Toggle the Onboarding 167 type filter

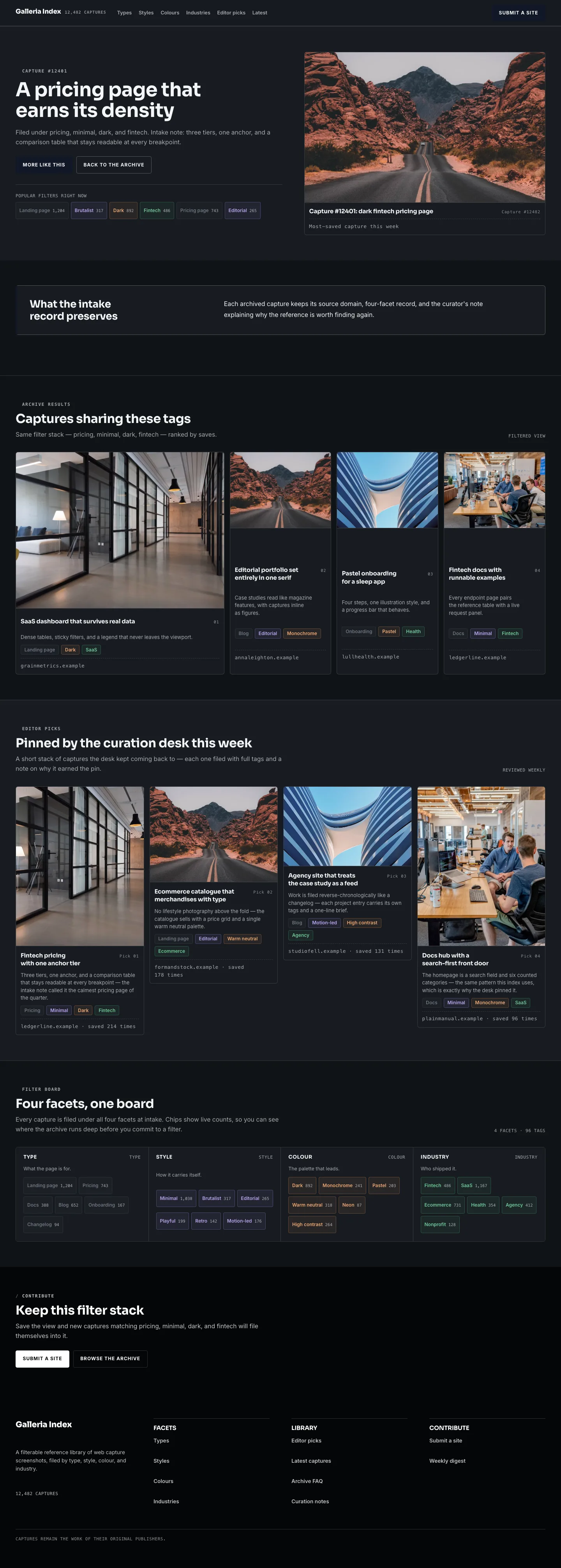(106, 1205)
